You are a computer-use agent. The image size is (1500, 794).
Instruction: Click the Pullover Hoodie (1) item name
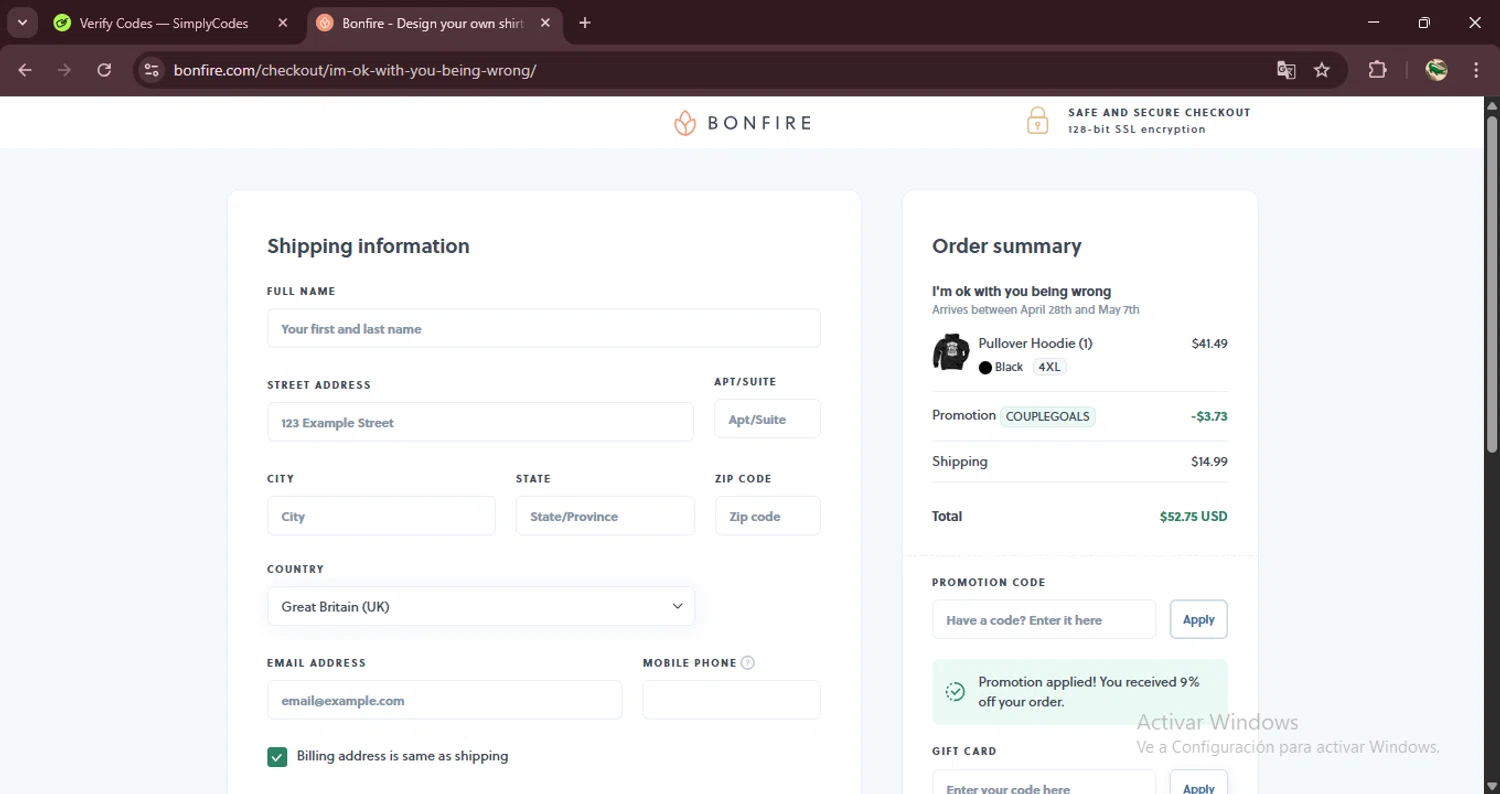coord(1035,343)
